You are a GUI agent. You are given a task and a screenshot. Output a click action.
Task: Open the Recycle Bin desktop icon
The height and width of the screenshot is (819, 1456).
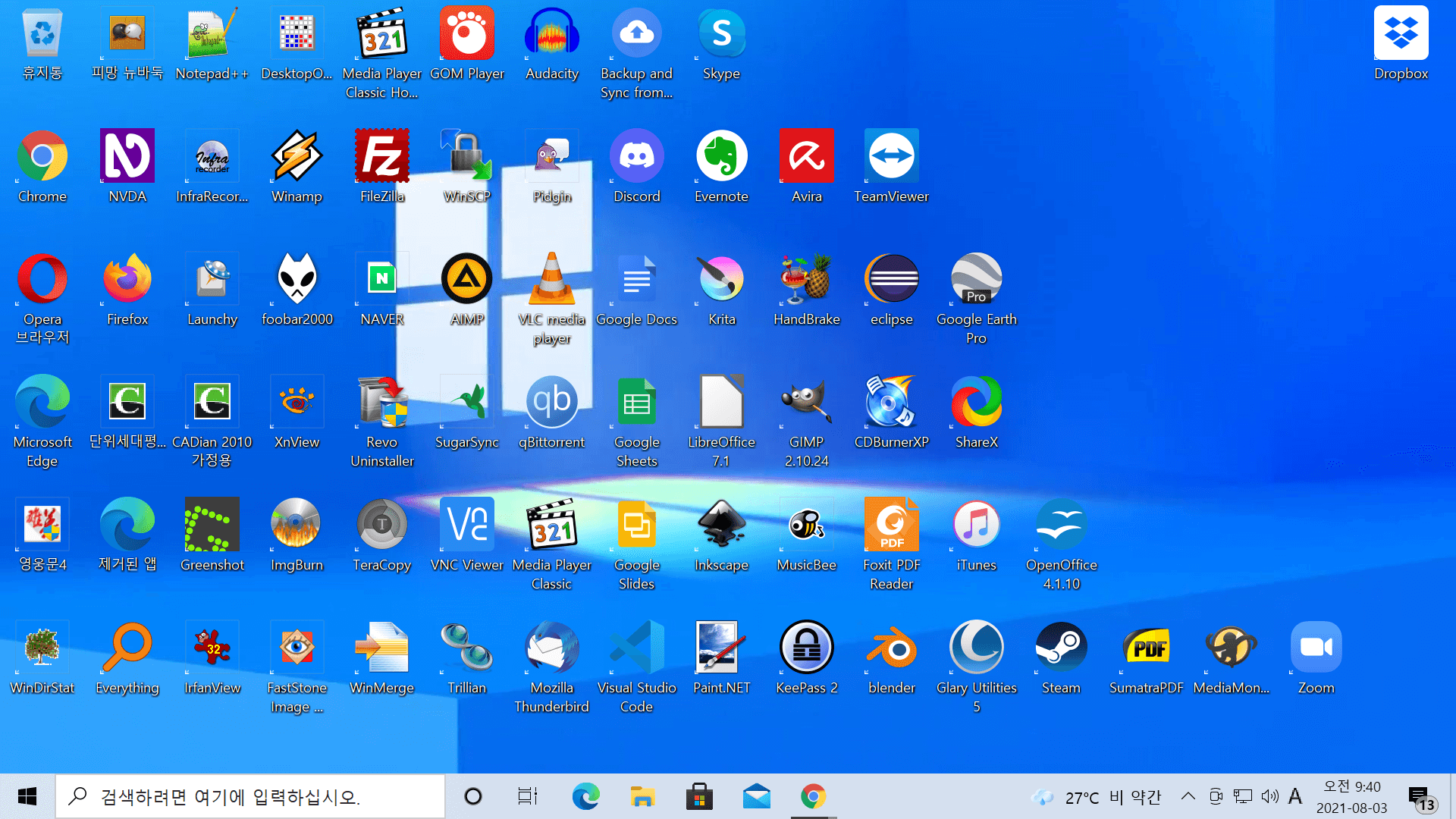pos(42,44)
